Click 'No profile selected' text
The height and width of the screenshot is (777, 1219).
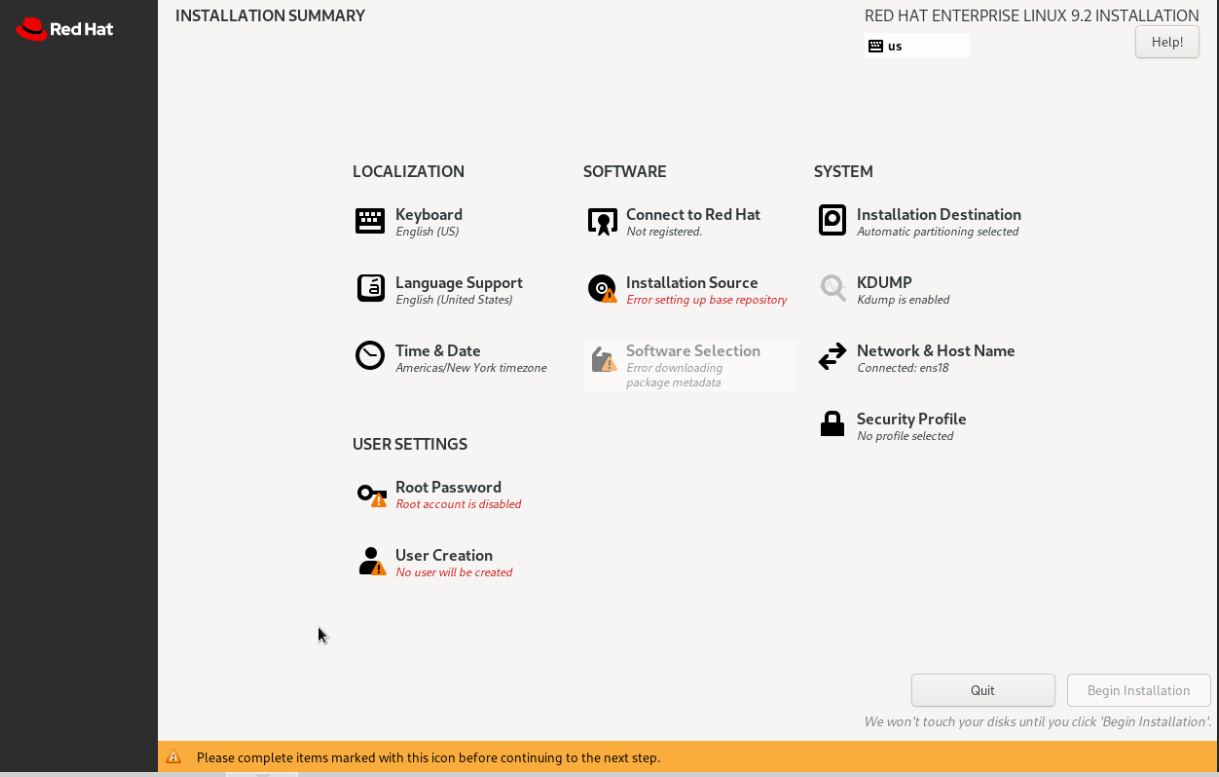[905, 436]
